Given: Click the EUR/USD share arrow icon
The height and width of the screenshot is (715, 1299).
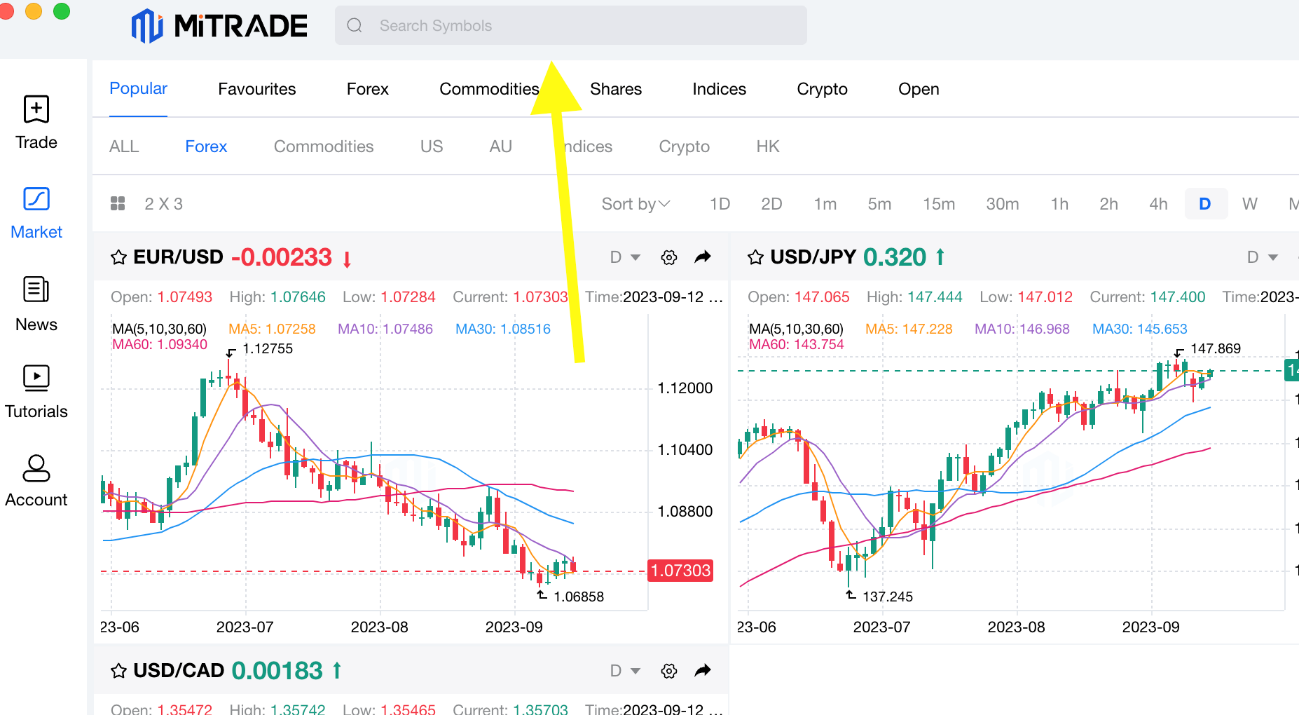Looking at the screenshot, I should 703,257.
